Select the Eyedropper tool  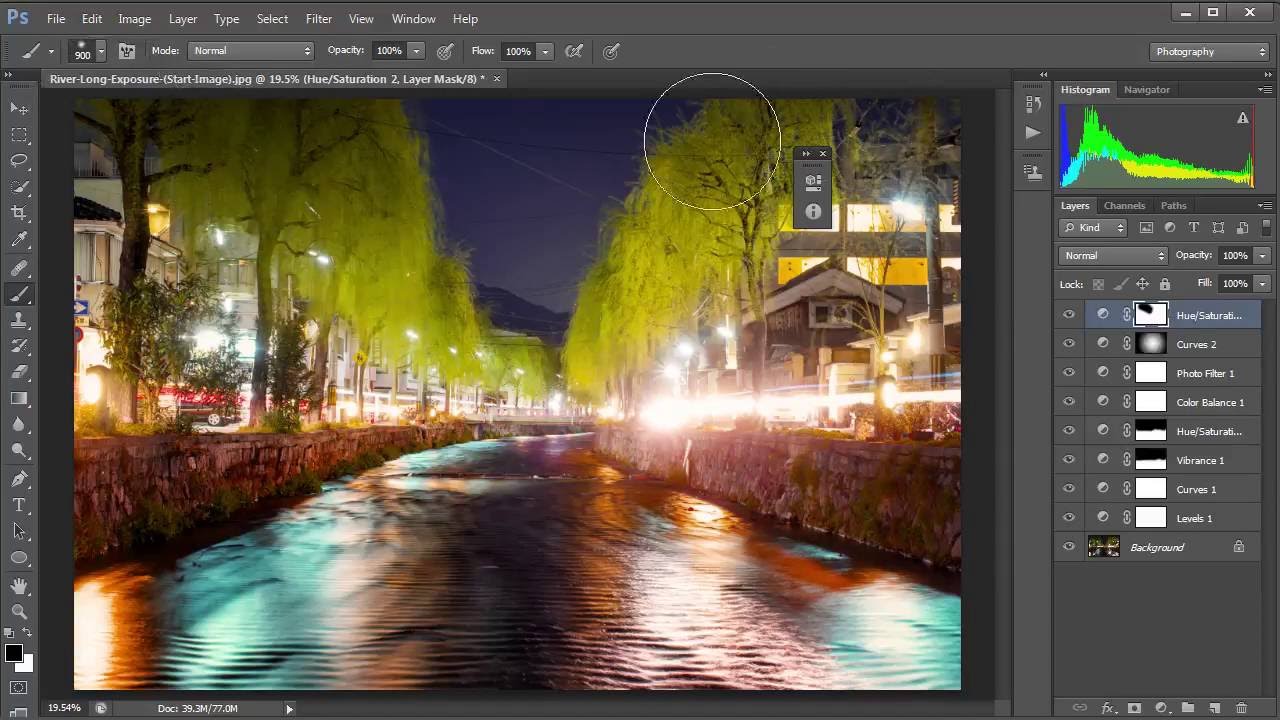pos(19,240)
